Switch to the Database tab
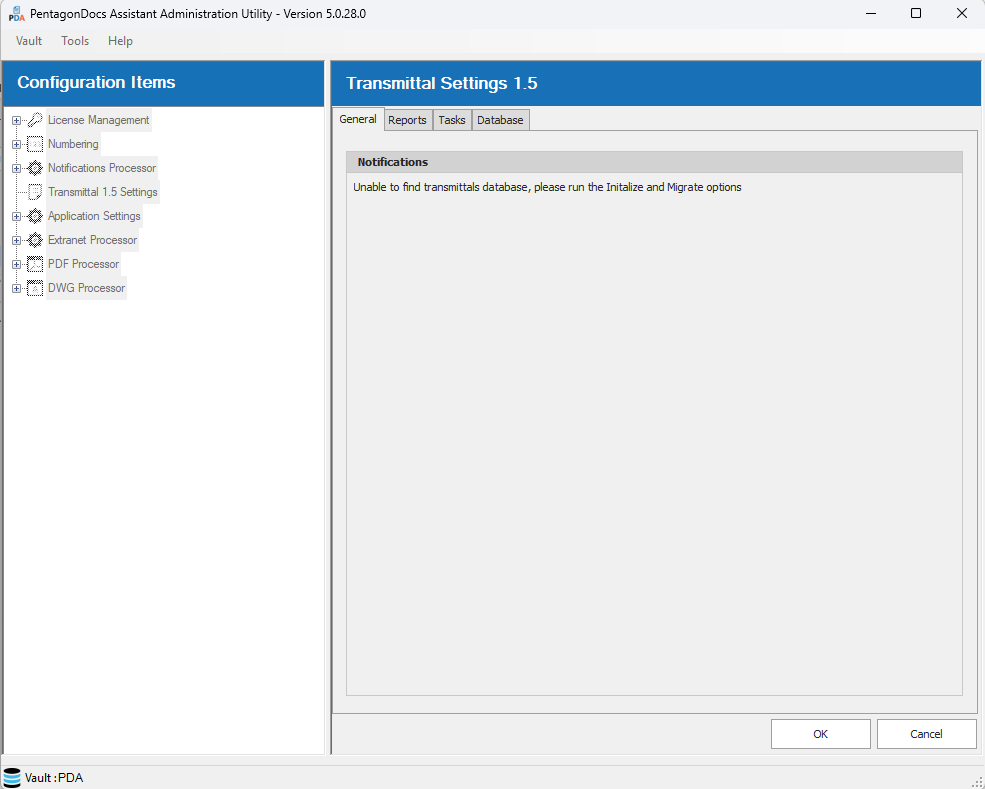 [500, 120]
